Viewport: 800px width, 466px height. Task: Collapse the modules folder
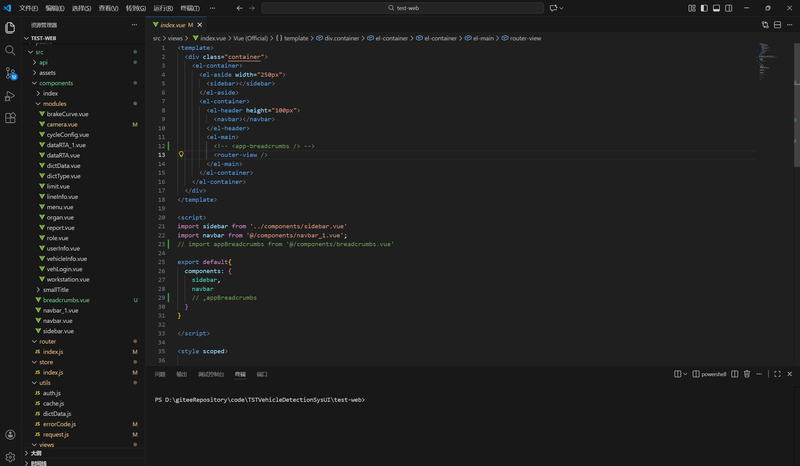point(54,104)
